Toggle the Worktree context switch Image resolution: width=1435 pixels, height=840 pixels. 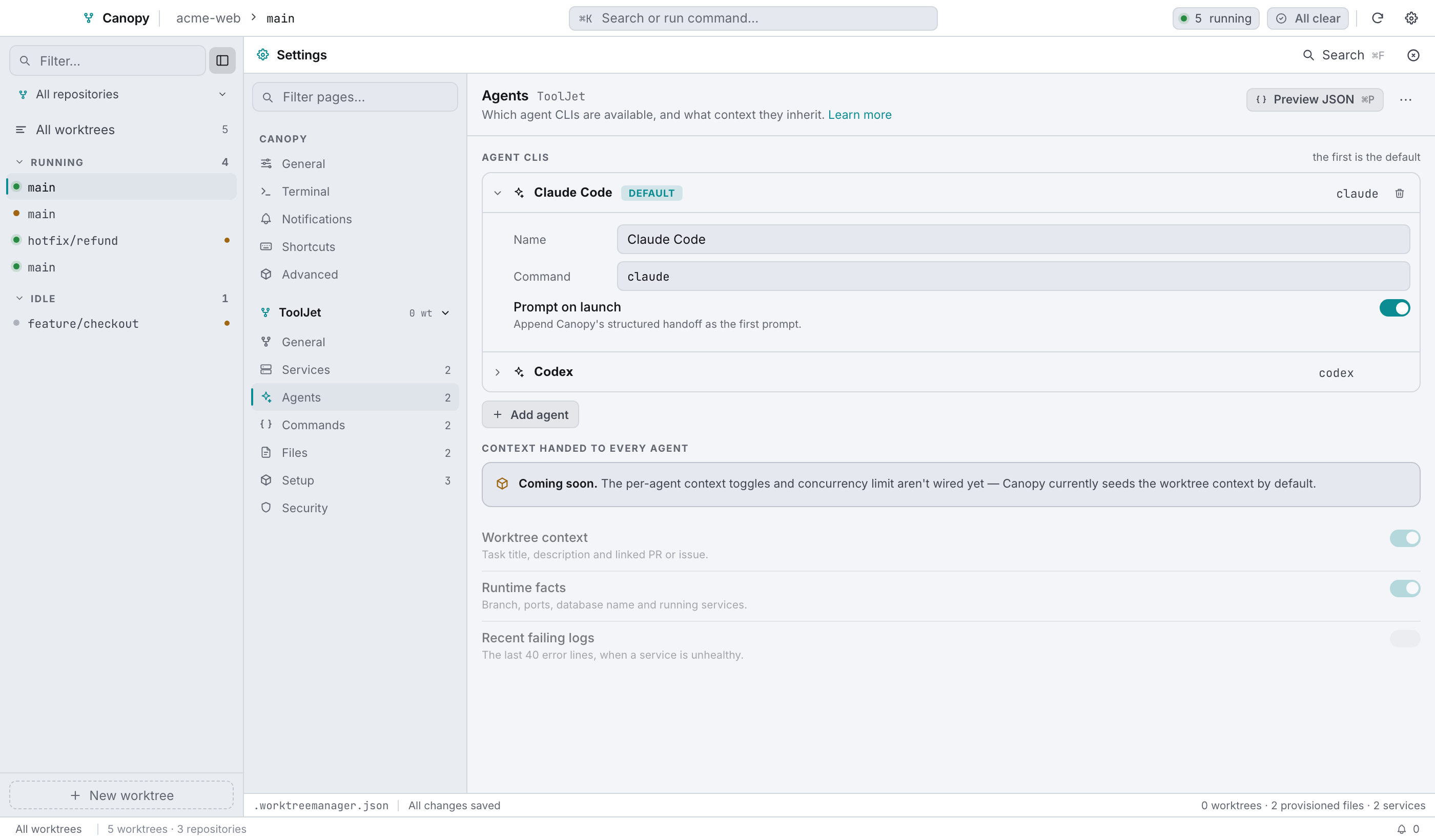1404,538
